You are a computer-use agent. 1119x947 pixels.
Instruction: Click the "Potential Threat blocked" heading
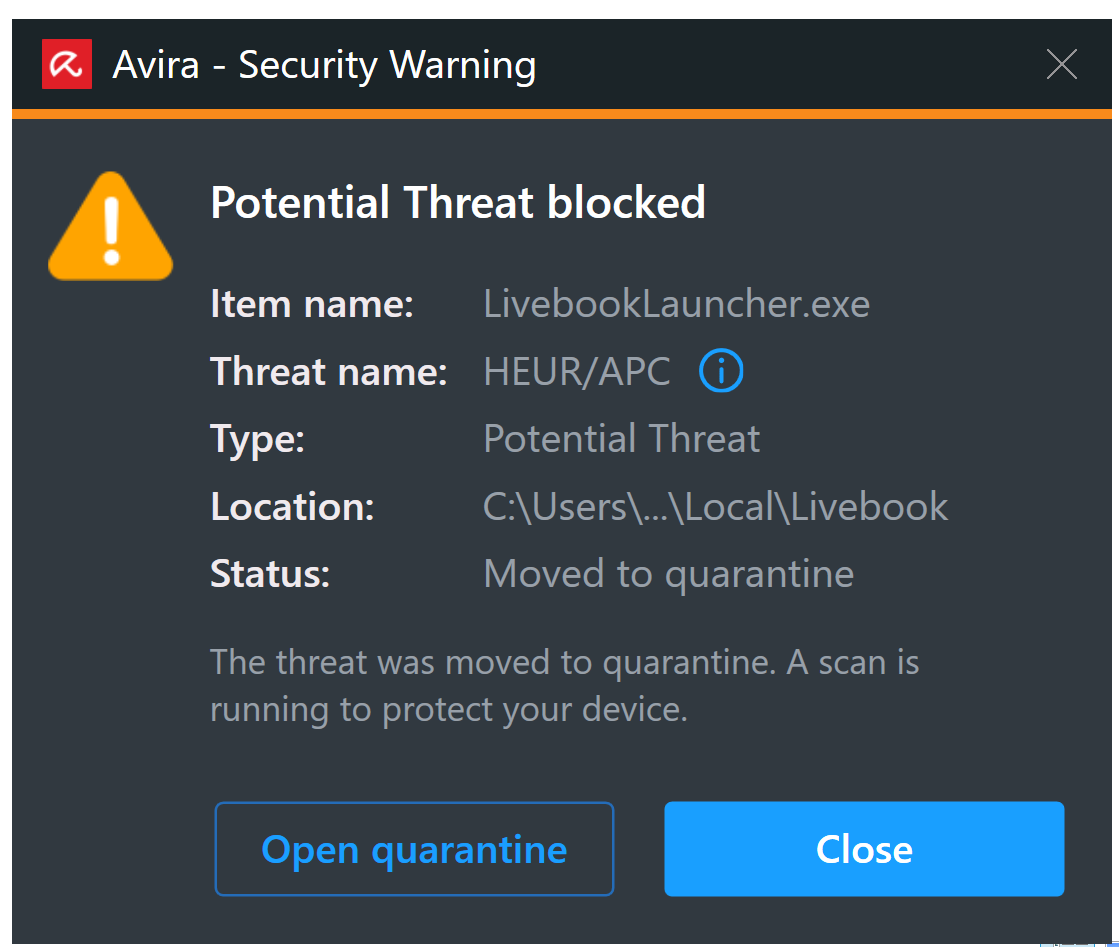click(458, 202)
